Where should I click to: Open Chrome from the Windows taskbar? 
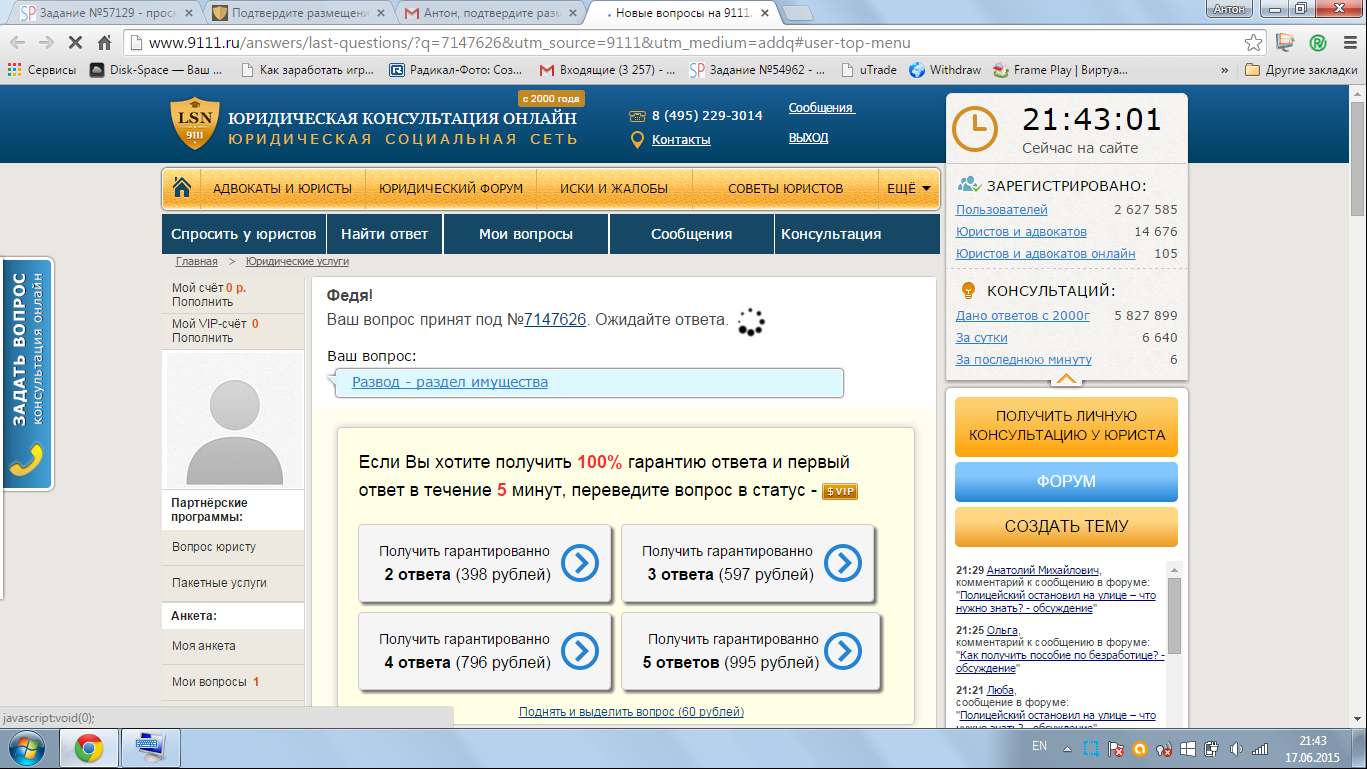click(x=89, y=748)
